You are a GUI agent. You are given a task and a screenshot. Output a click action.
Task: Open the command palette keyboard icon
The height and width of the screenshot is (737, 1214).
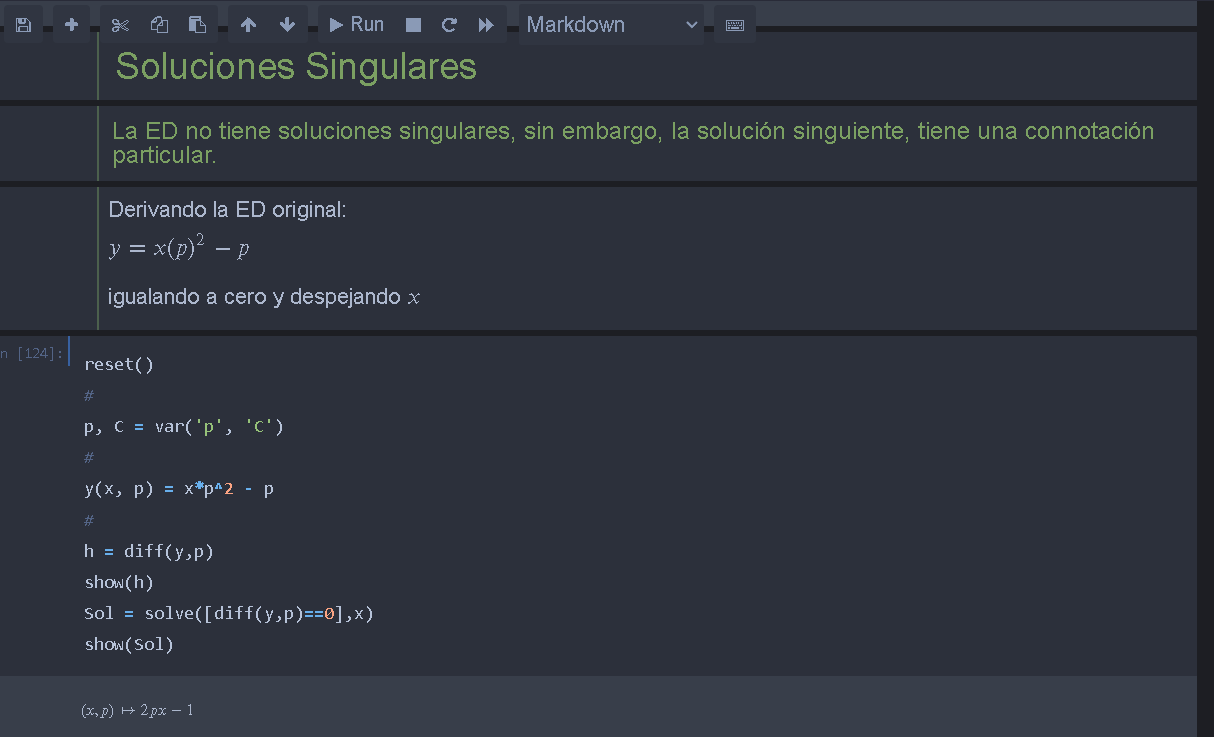pyautogui.click(x=734, y=25)
